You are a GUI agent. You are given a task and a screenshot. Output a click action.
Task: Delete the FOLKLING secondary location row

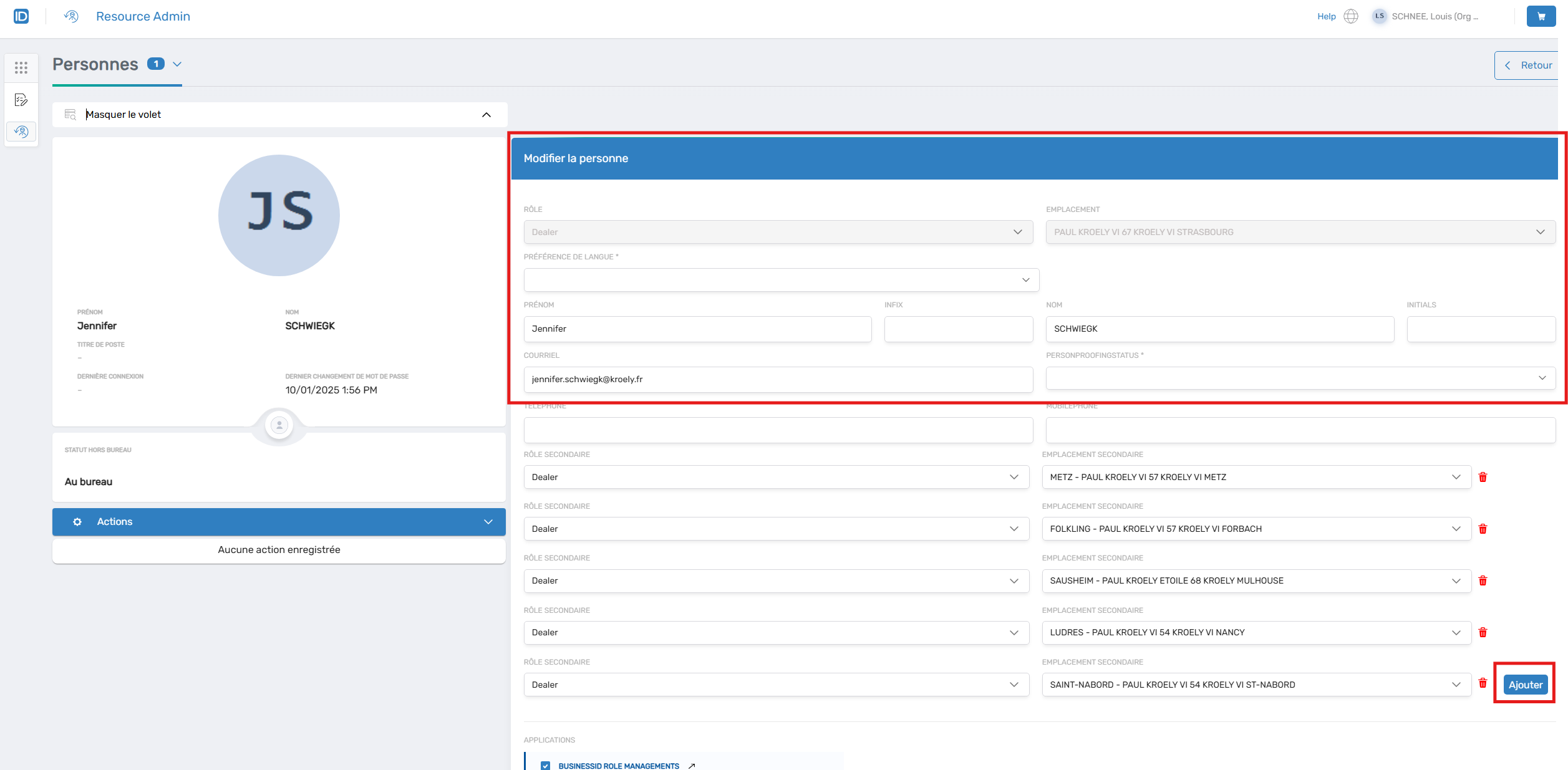tap(1483, 529)
